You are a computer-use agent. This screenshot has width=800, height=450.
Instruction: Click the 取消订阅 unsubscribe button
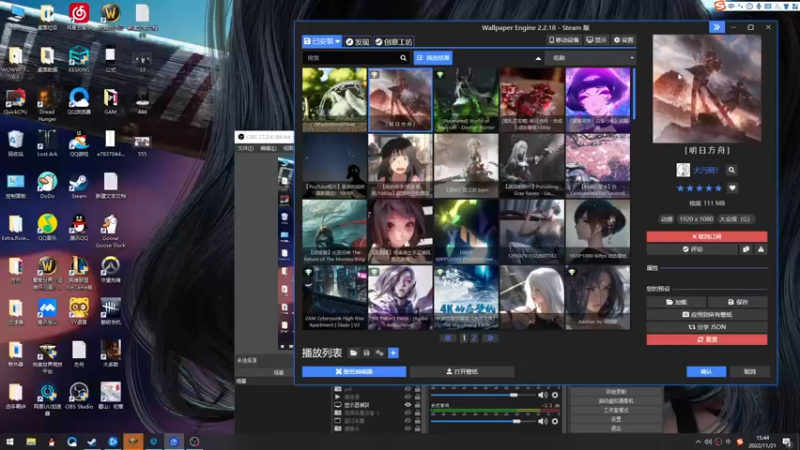(x=707, y=236)
